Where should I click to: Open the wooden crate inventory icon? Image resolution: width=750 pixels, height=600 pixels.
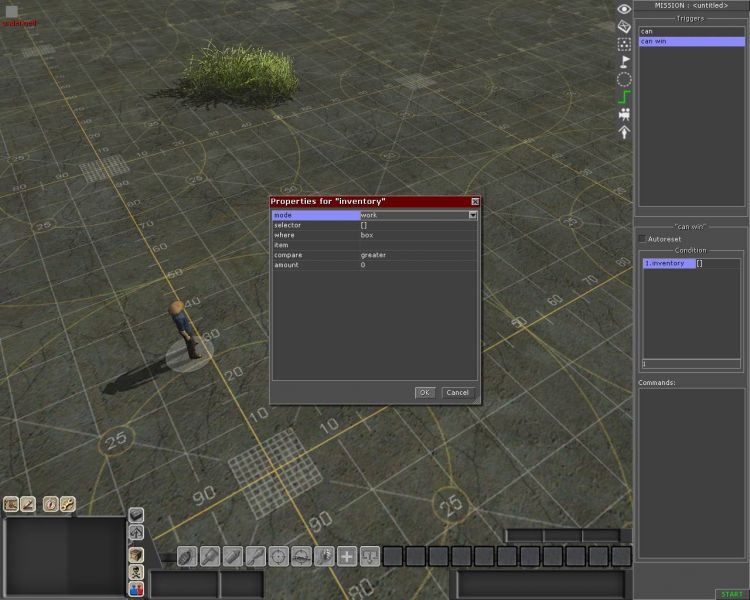pyautogui.click(x=136, y=555)
